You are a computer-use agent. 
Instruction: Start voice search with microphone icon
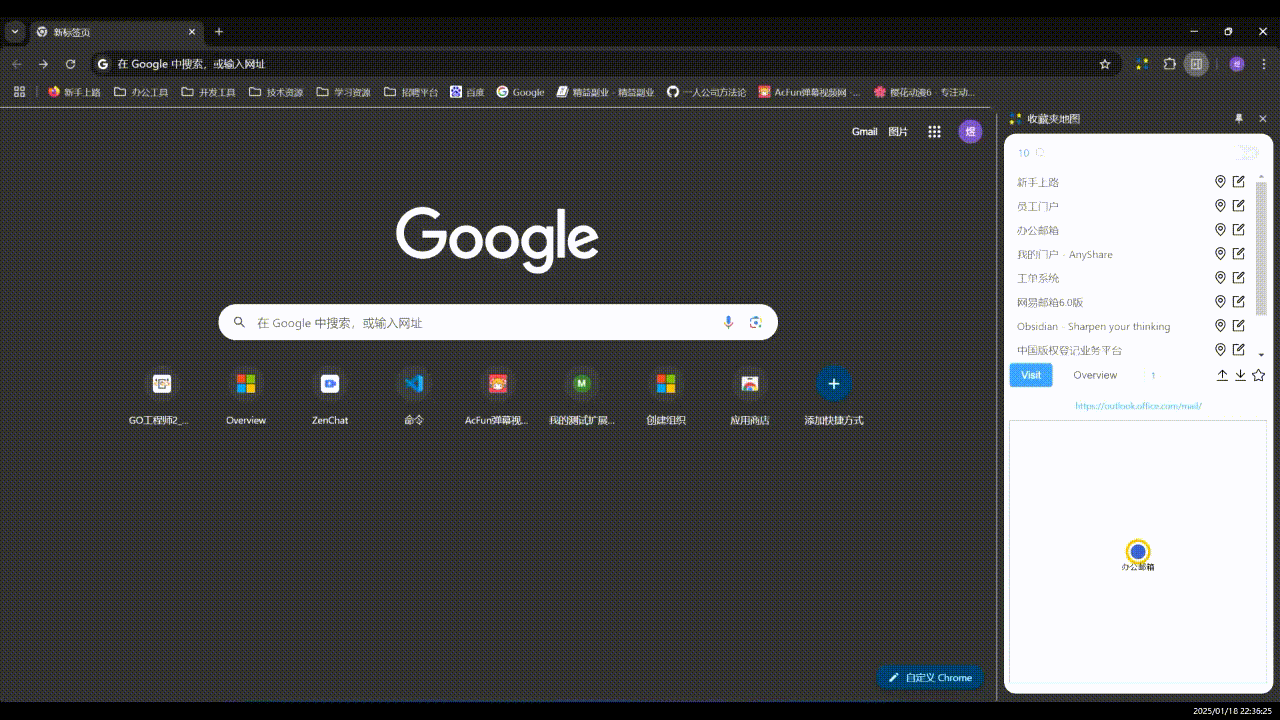click(x=728, y=322)
